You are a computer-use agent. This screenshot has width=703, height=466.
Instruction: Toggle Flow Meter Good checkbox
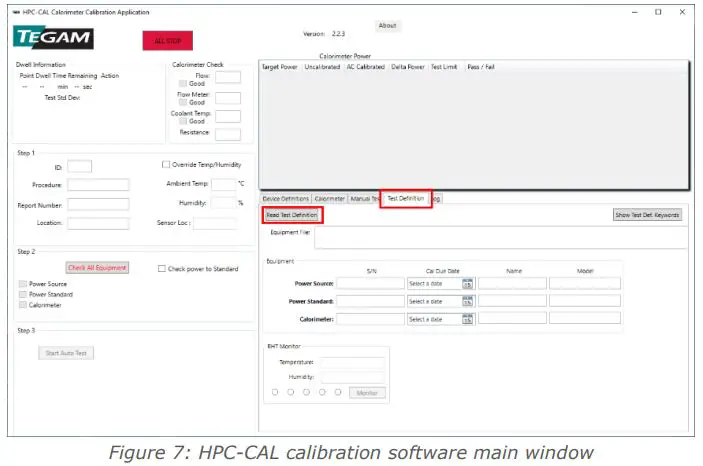tap(183, 102)
